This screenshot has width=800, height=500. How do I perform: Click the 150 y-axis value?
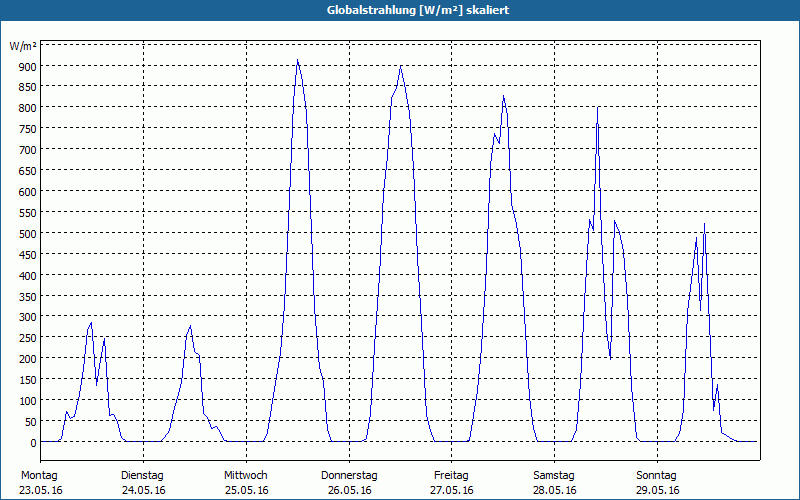point(28,380)
